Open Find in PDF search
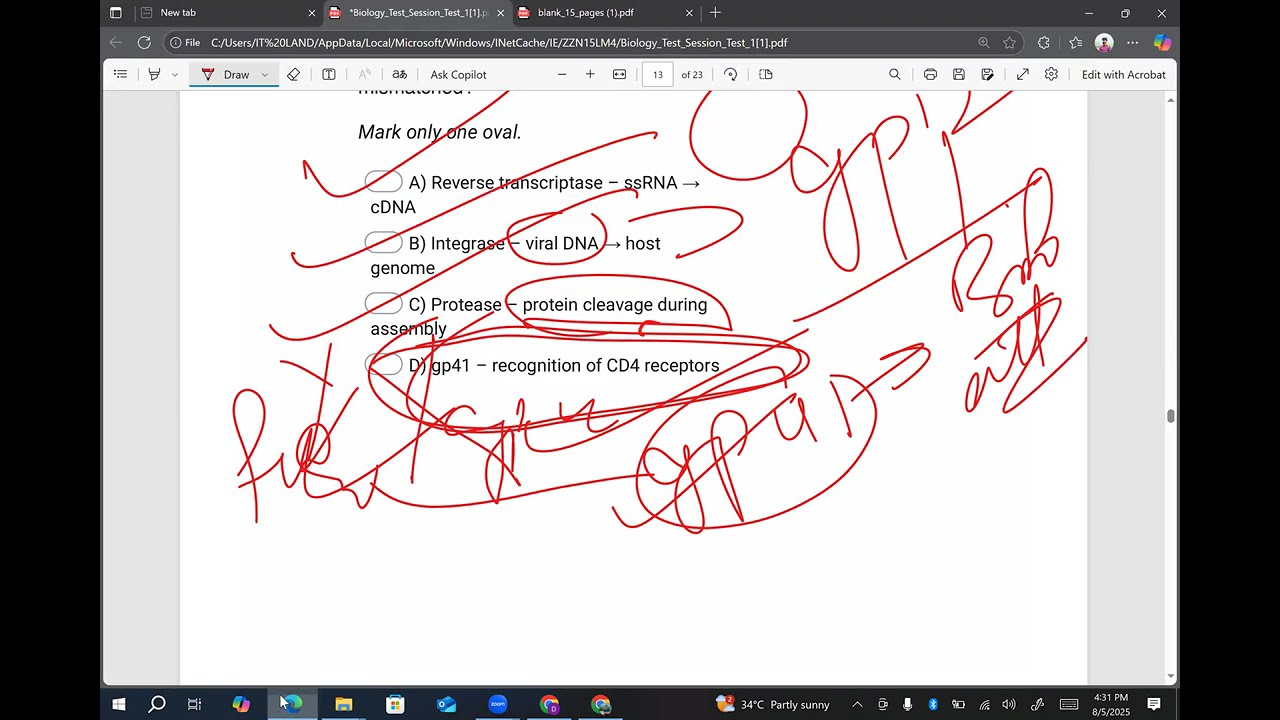1280x720 pixels. [x=895, y=74]
